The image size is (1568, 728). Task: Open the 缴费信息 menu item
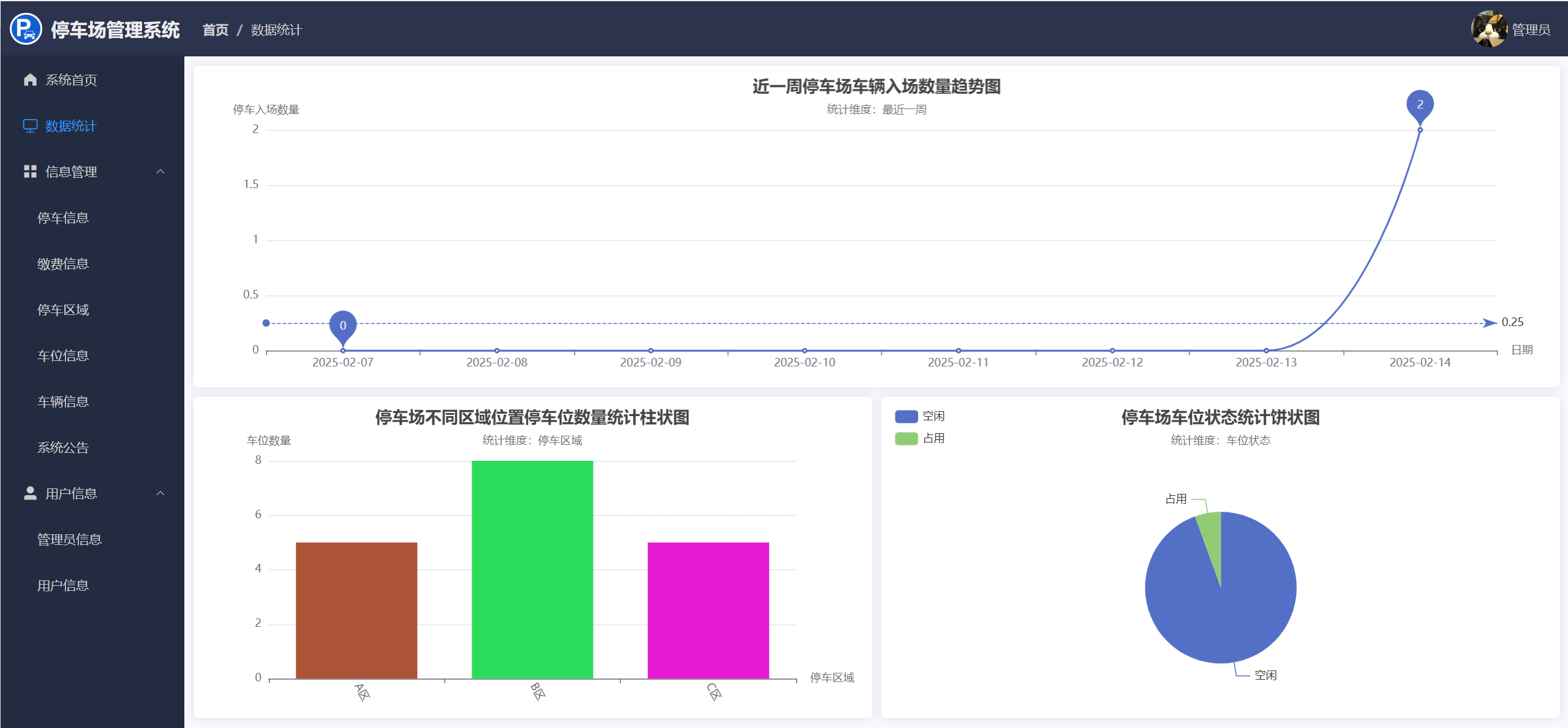[63, 264]
